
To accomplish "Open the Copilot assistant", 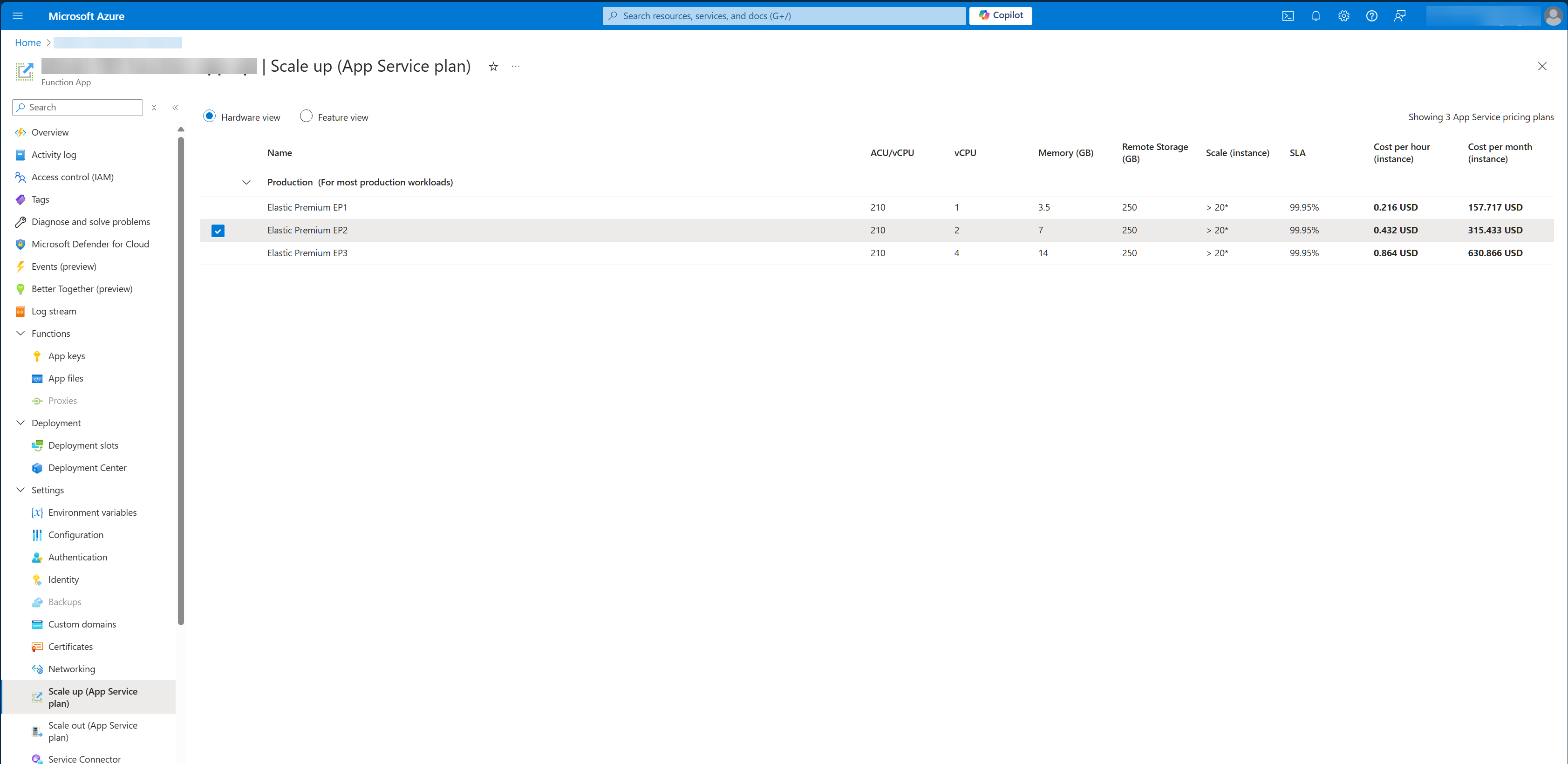I will [1001, 15].
